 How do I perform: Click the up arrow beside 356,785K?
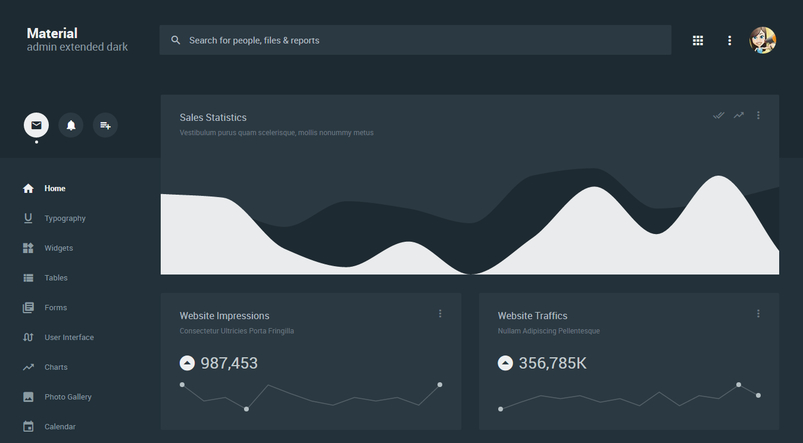[x=505, y=363]
